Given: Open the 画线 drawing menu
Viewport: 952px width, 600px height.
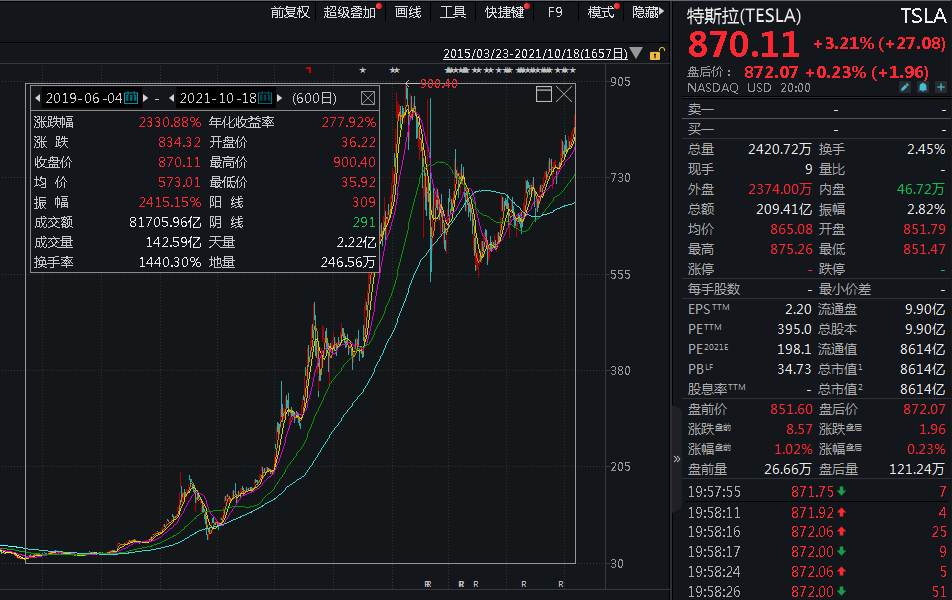Looking at the screenshot, I should click(x=408, y=12).
